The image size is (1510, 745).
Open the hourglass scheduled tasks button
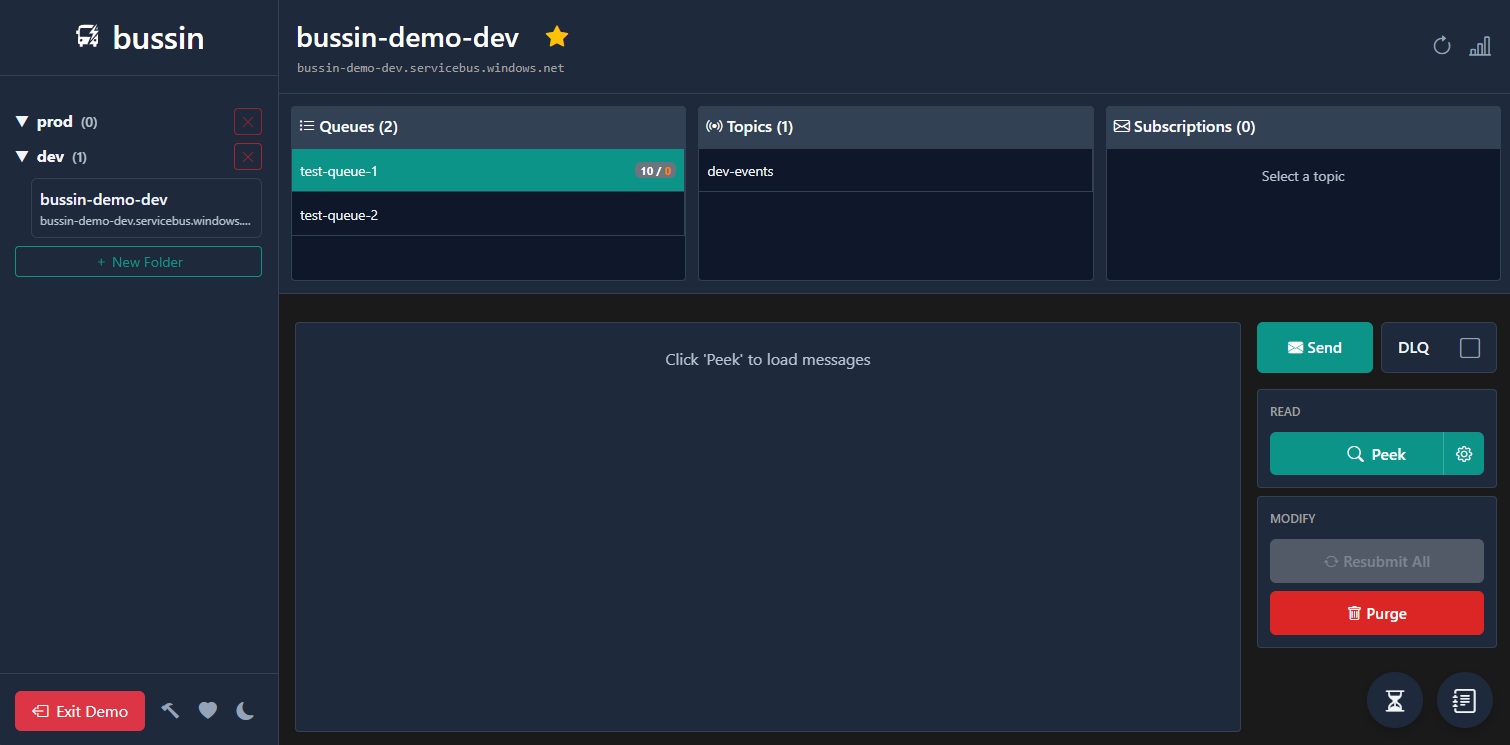point(1394,700)
